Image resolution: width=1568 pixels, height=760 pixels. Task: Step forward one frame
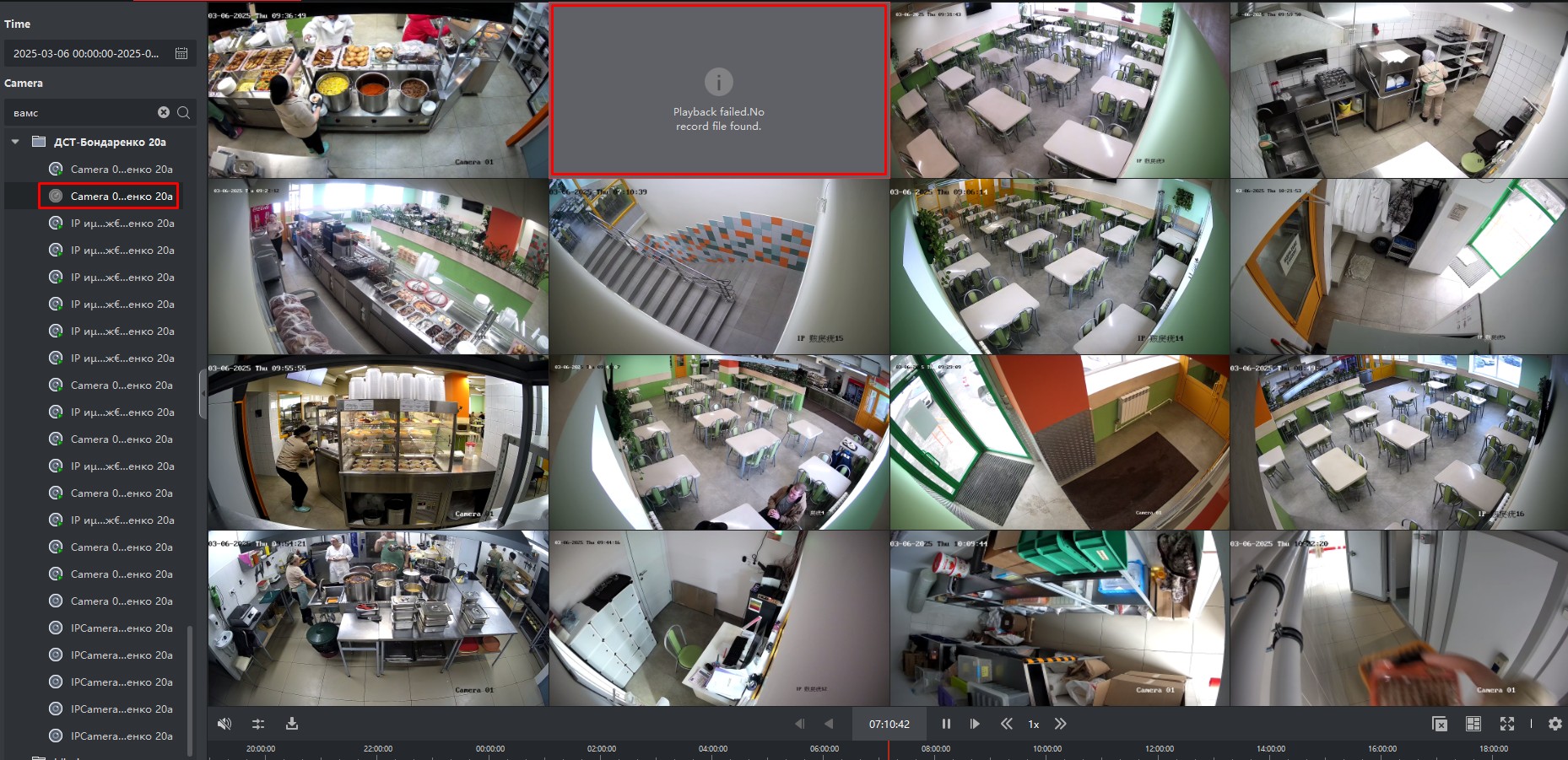tap(975, 724)
